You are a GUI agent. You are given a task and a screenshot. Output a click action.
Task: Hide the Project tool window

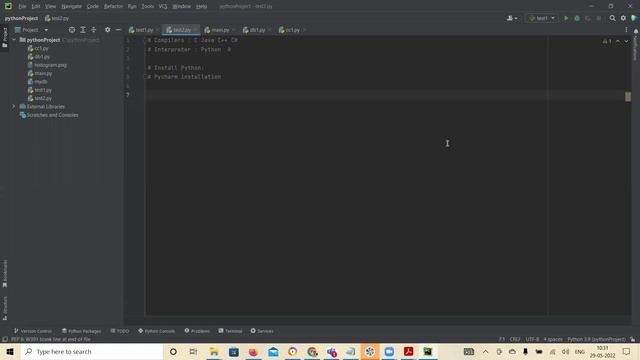(x=118, y=30)
